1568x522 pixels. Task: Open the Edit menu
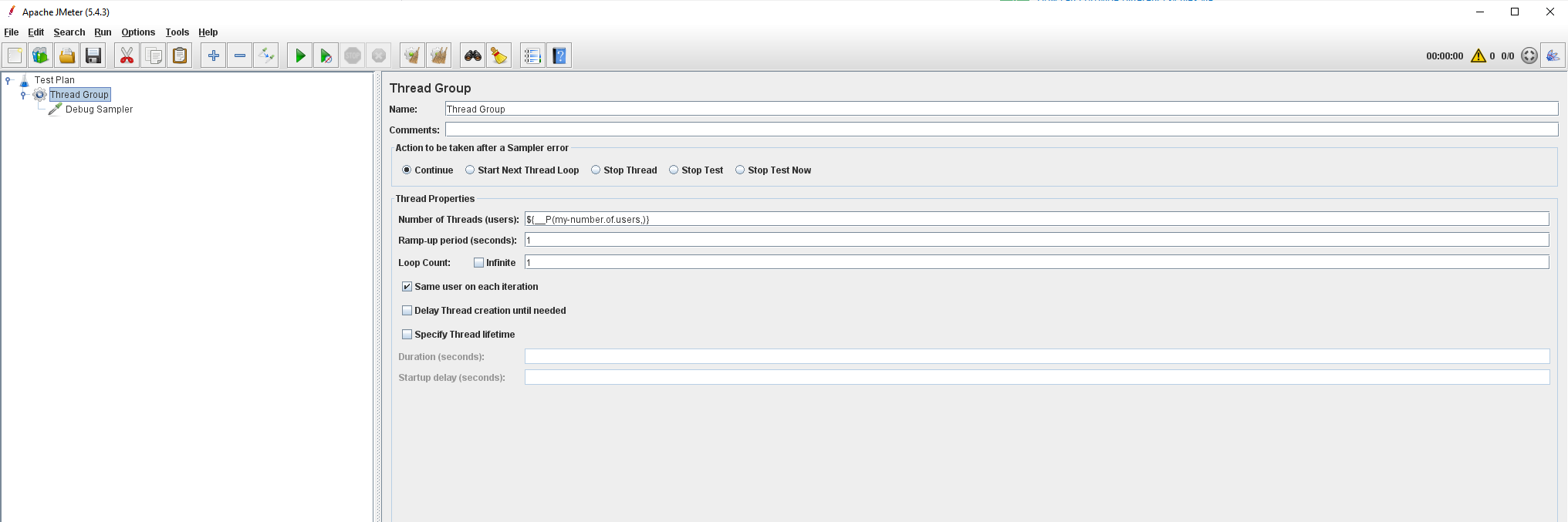click(36, 32)
